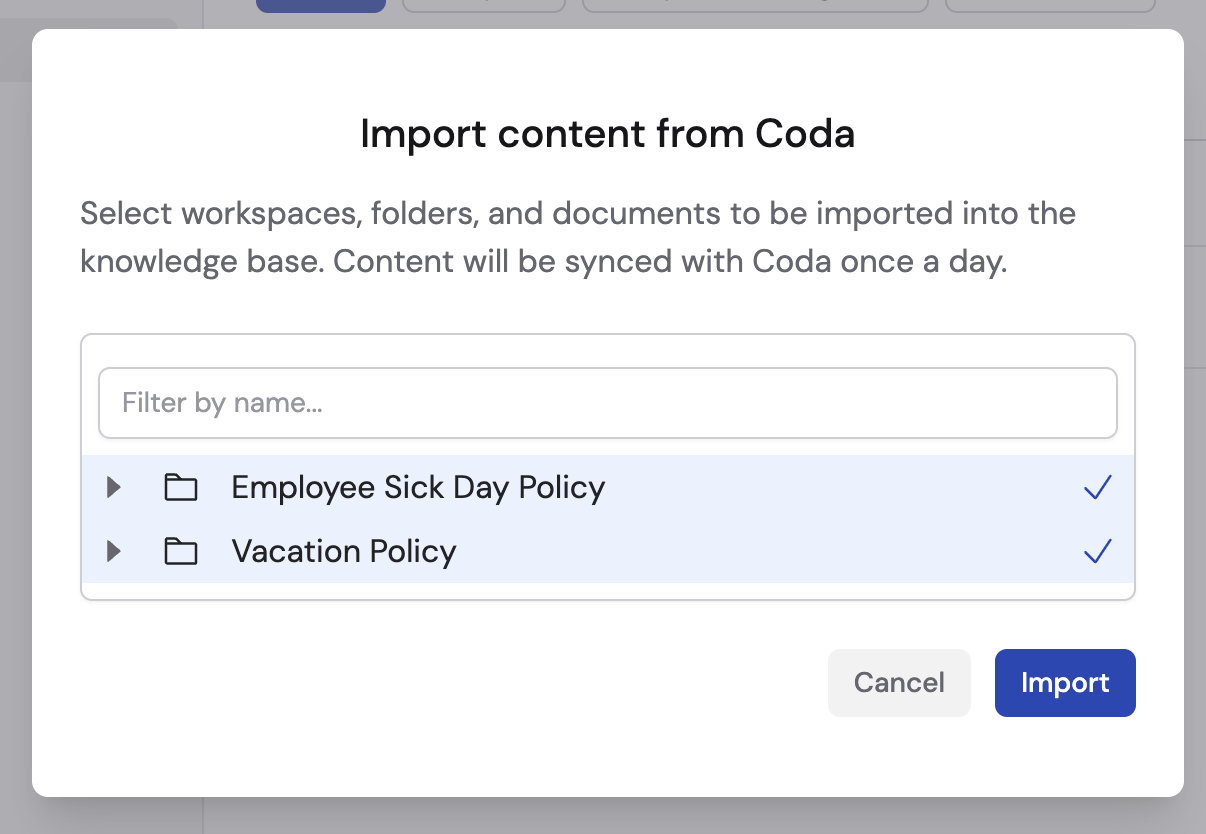1206x834 pixels.
Task: Click the Filter by name field
Action: tap(608, 403)
